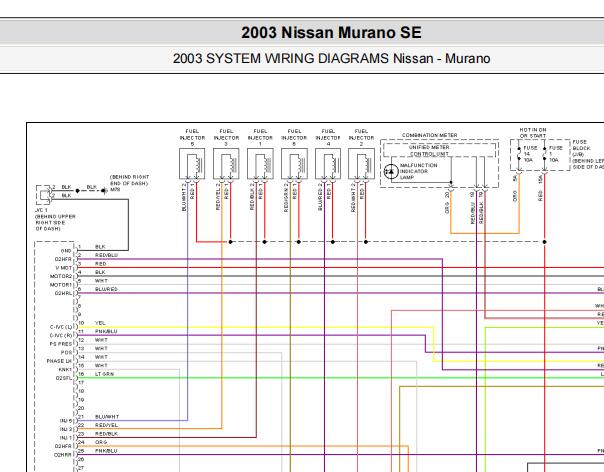Click the "HOT IN ON OR START" label
This screenshot has height=472, width=604.
[533, 133]
